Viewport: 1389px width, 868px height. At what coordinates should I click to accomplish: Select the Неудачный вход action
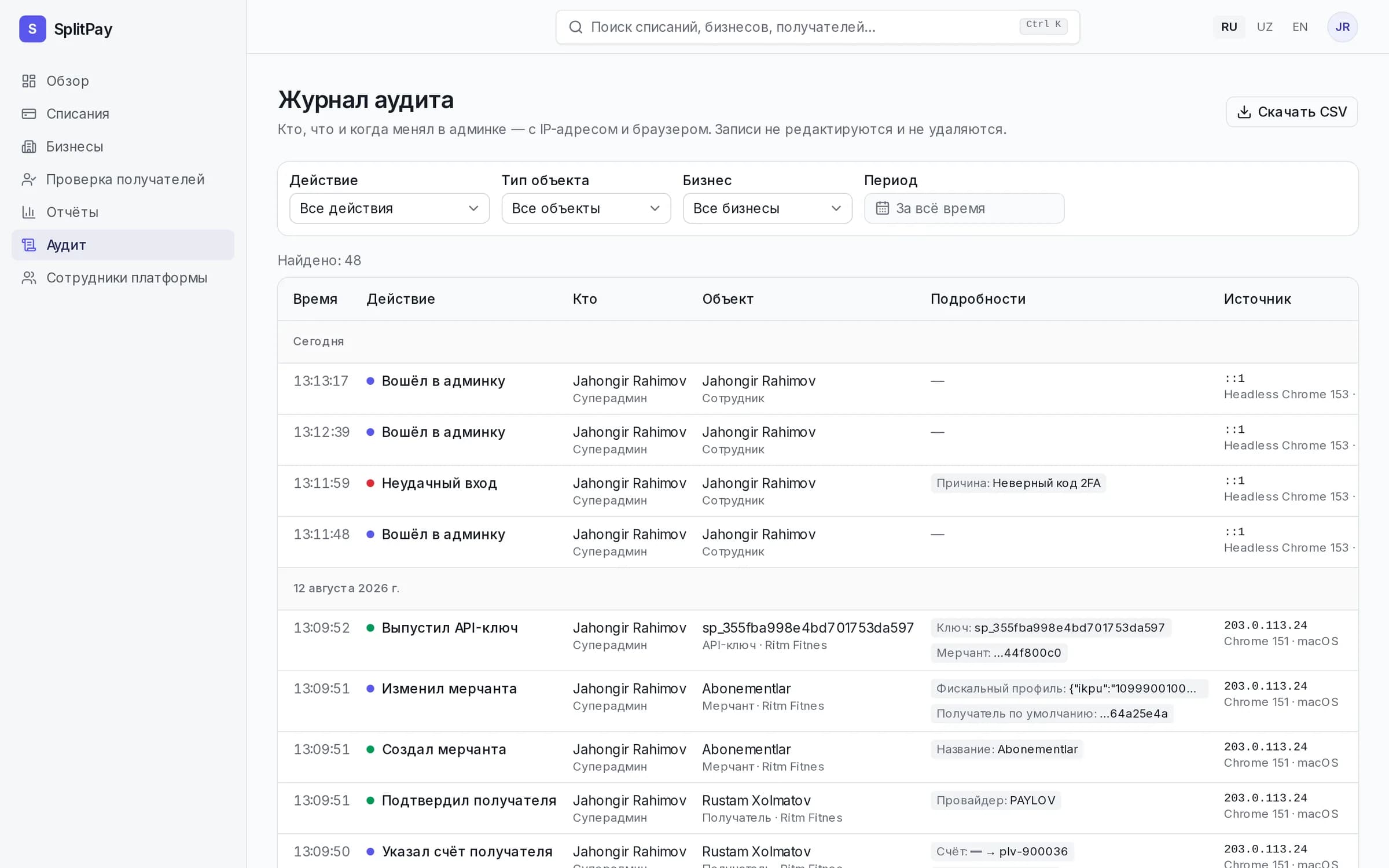(439, 483)
